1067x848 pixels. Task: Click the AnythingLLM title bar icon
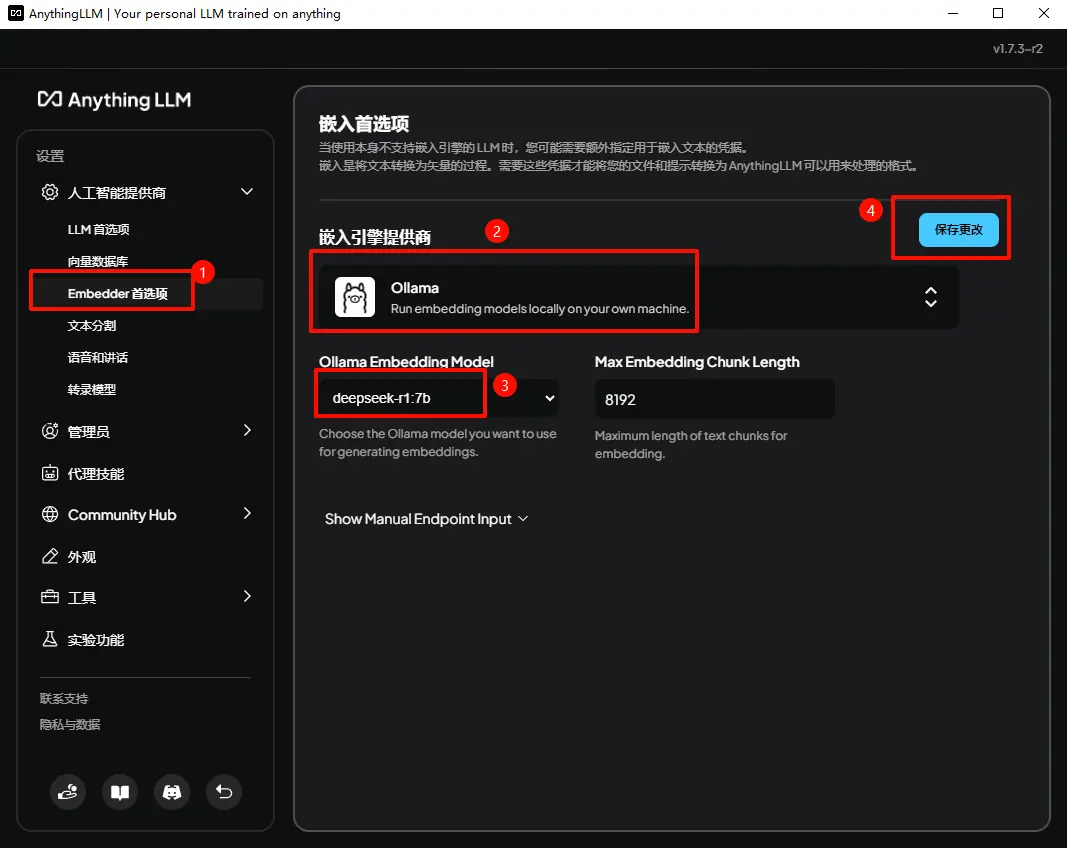16,14
